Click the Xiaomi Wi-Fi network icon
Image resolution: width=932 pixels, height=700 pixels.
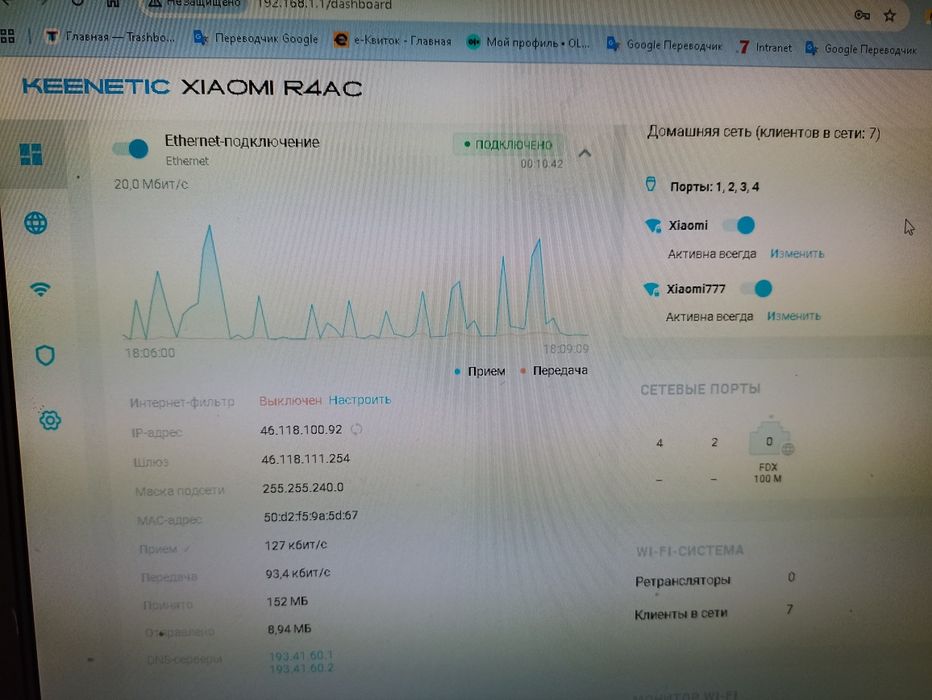(653, 226)
